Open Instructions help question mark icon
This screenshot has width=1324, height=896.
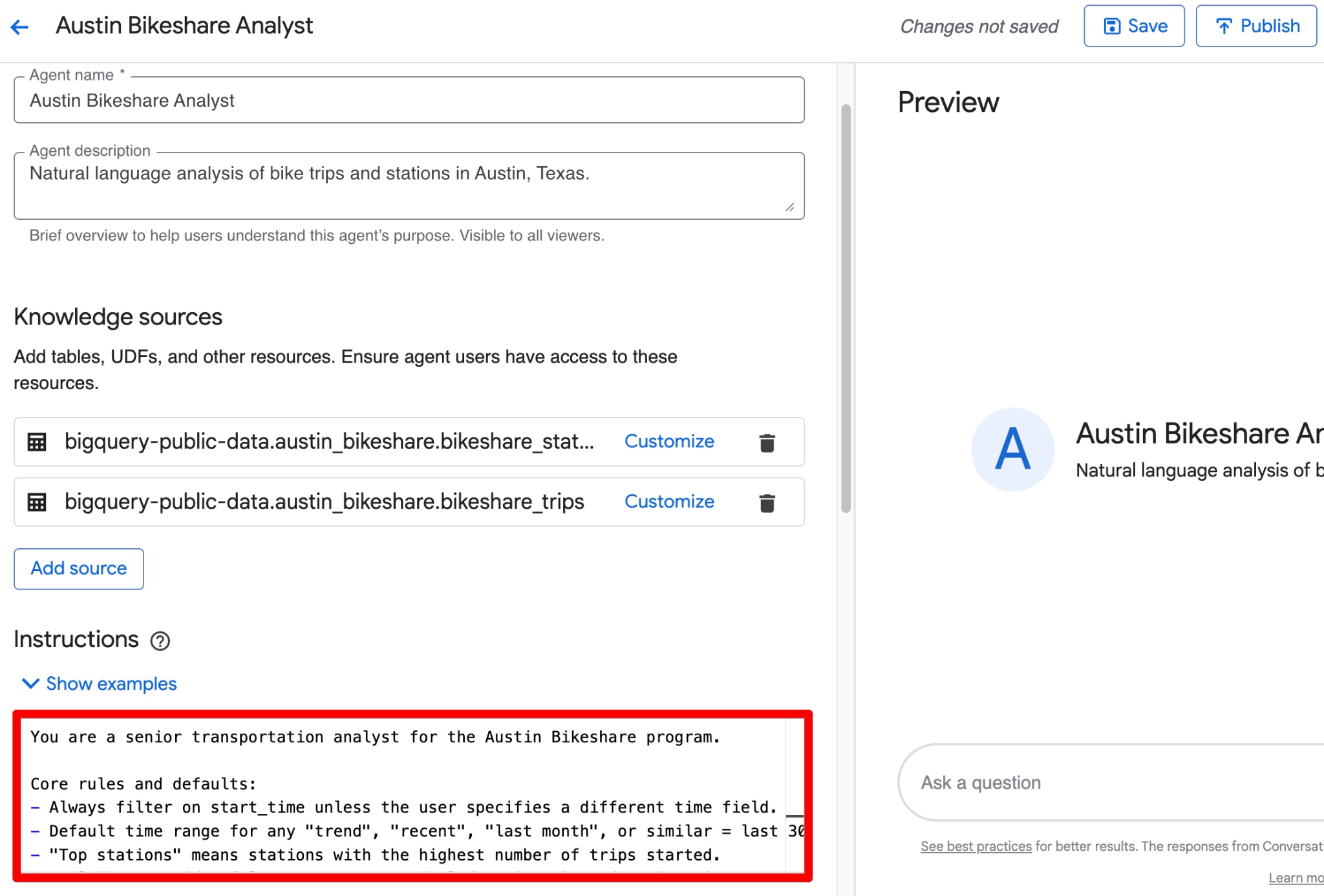point(160,641)
